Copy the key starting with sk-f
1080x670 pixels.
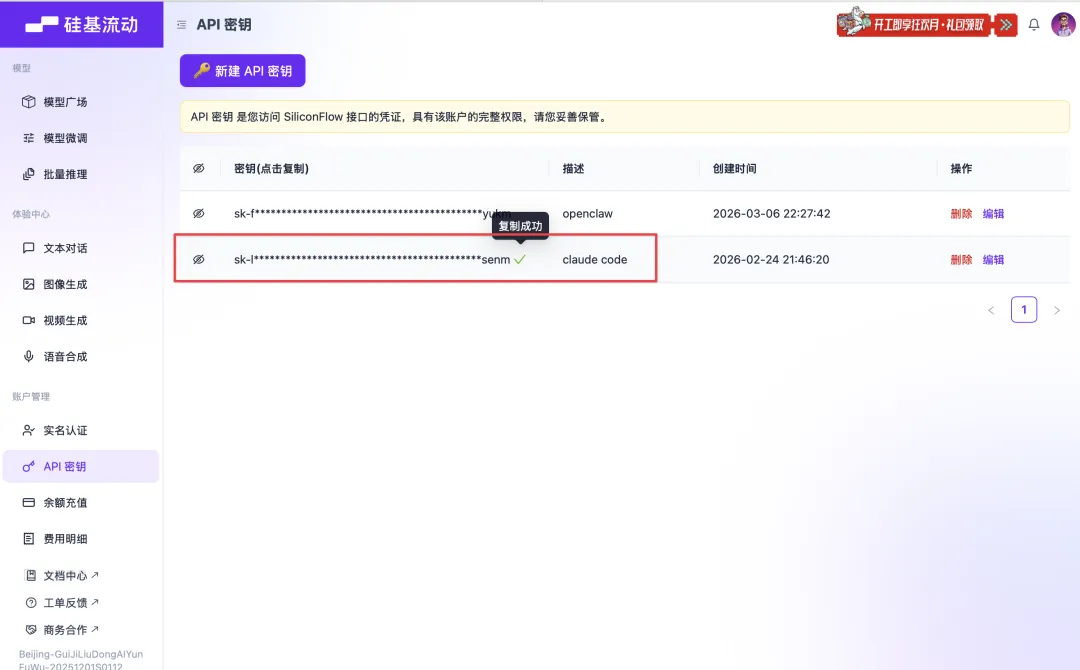372,213
